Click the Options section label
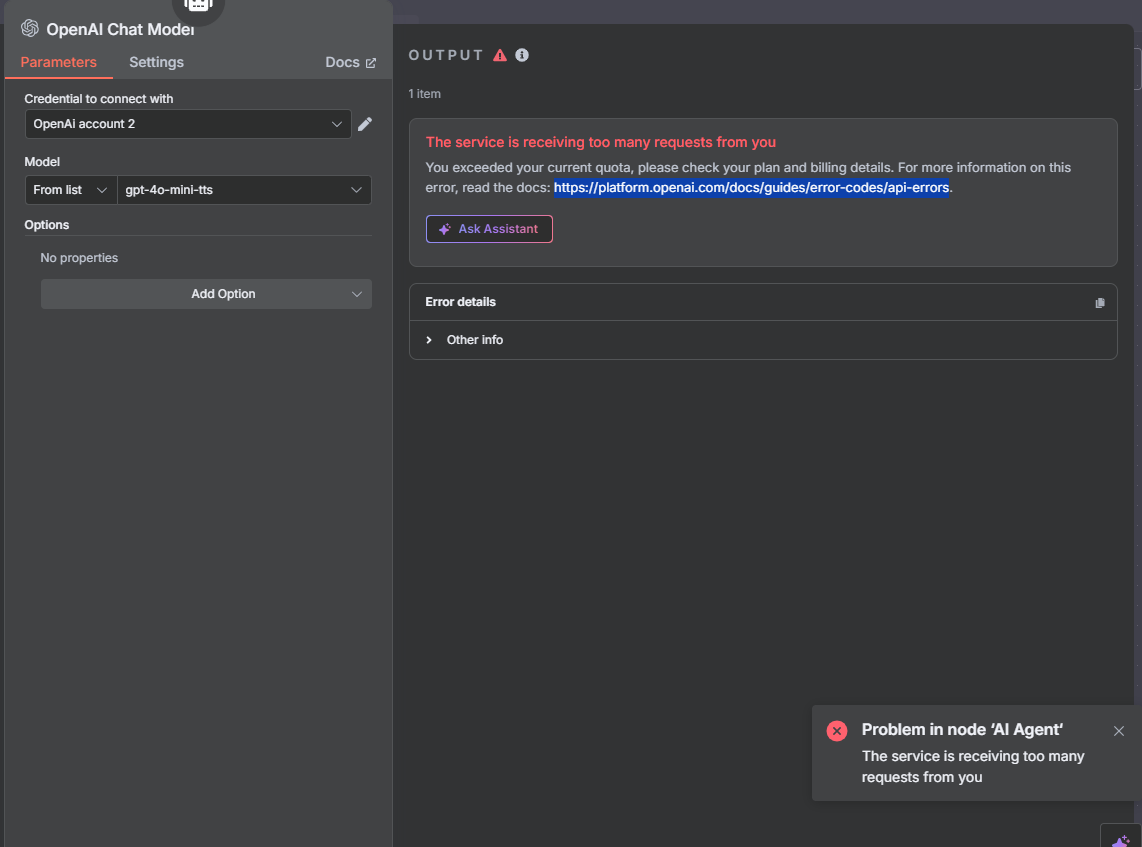Screen dimensions: 1142x847 47,225
